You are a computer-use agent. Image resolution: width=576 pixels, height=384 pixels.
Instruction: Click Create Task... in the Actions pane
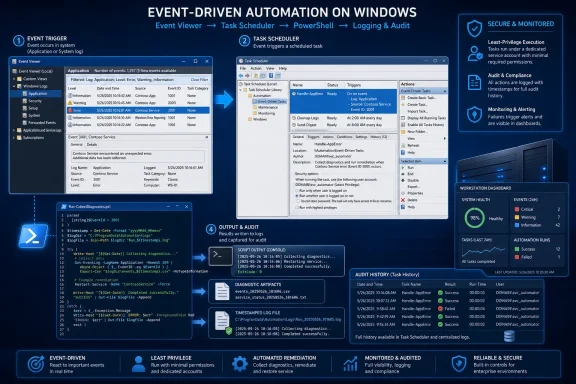pyautogui.click(x=417, y=105)
